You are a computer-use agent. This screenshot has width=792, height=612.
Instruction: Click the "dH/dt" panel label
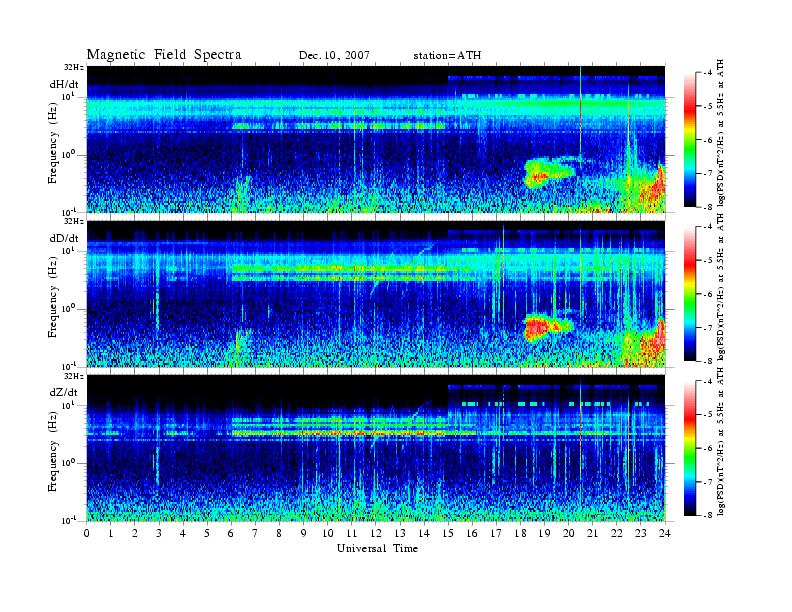64,84
